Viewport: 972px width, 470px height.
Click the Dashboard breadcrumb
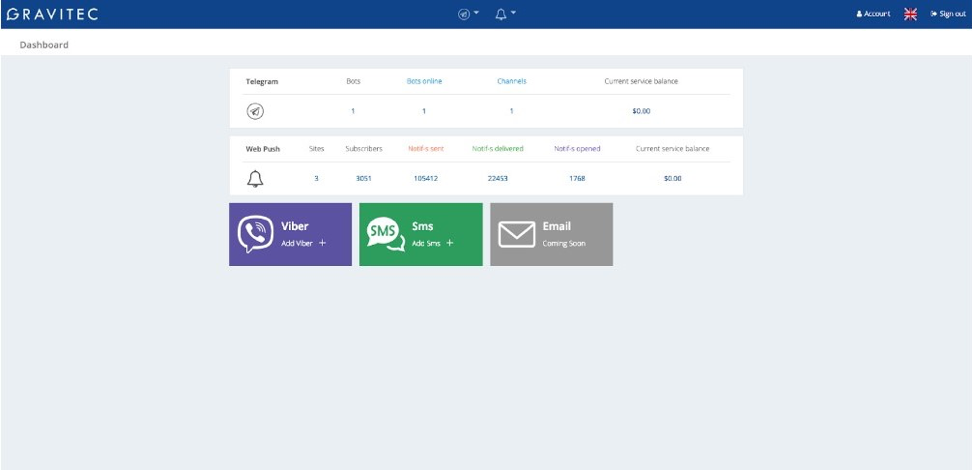(x=44, y=45)
